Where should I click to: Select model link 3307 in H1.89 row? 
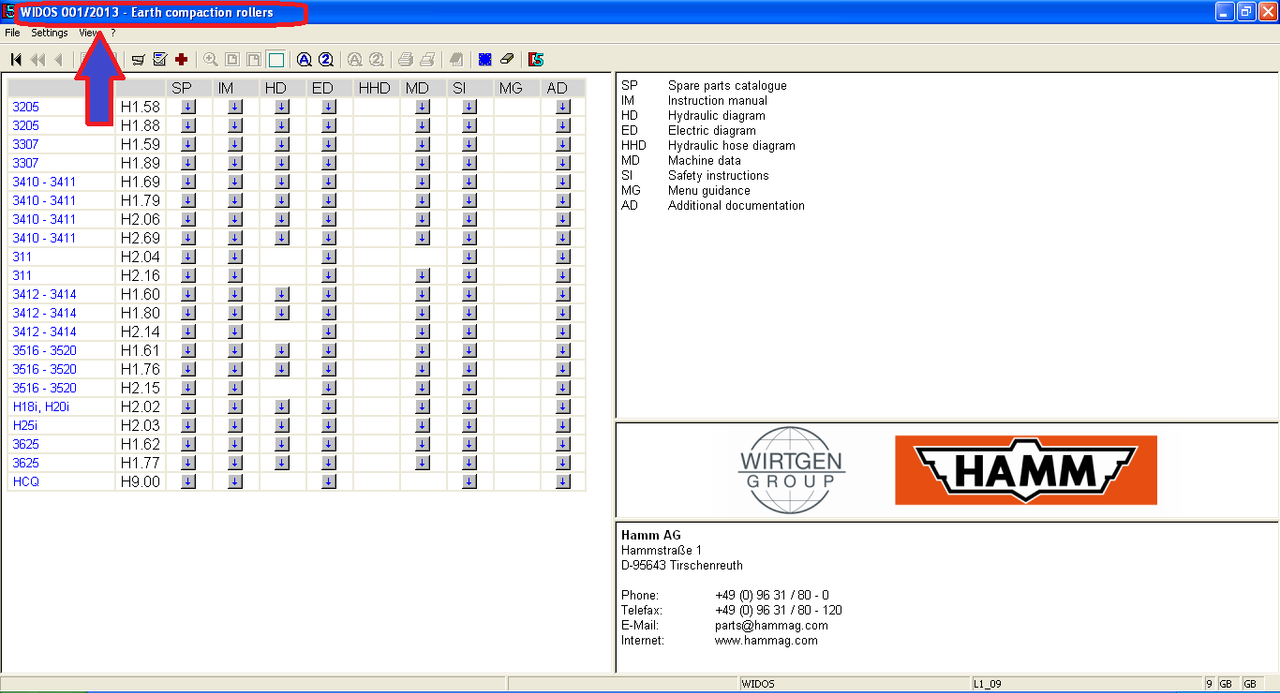pos(26,163)
